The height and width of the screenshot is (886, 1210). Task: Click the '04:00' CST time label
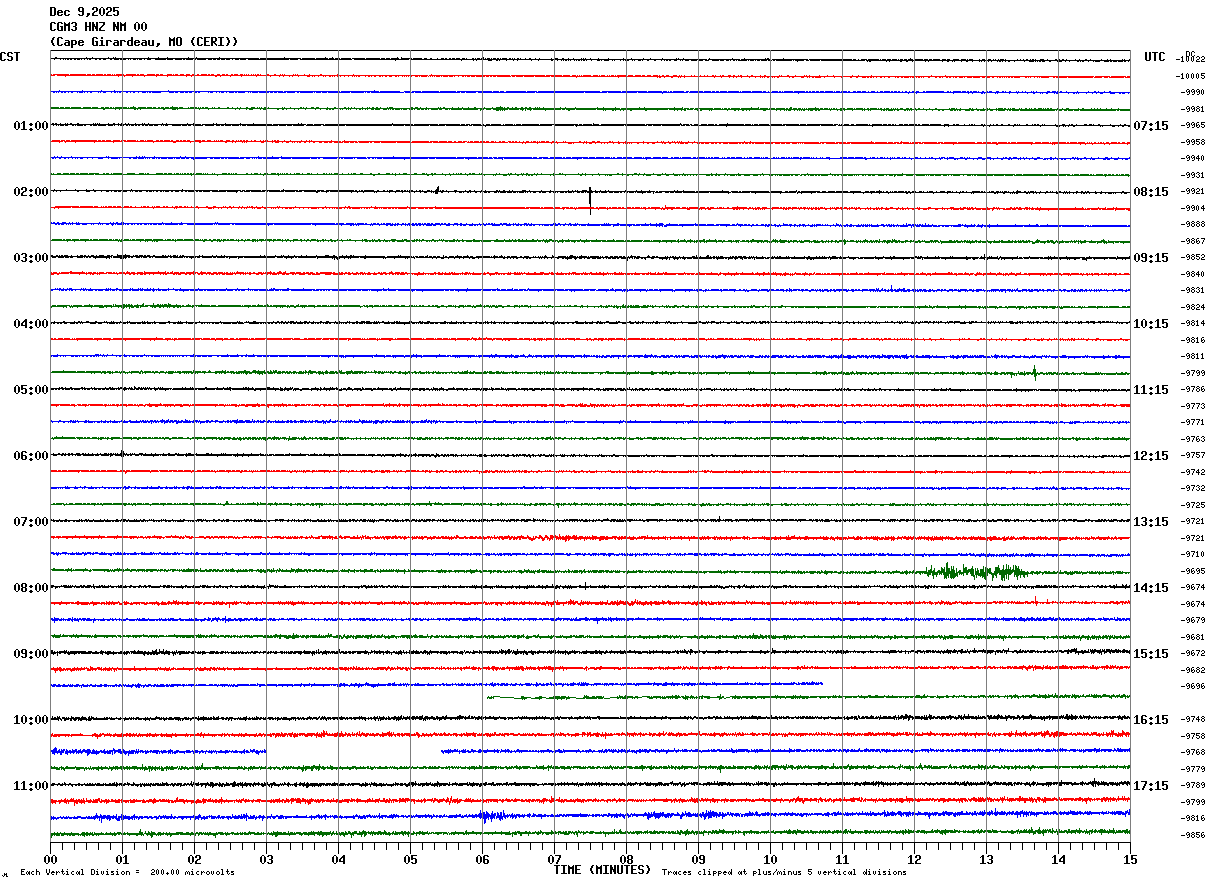point(31,324)
